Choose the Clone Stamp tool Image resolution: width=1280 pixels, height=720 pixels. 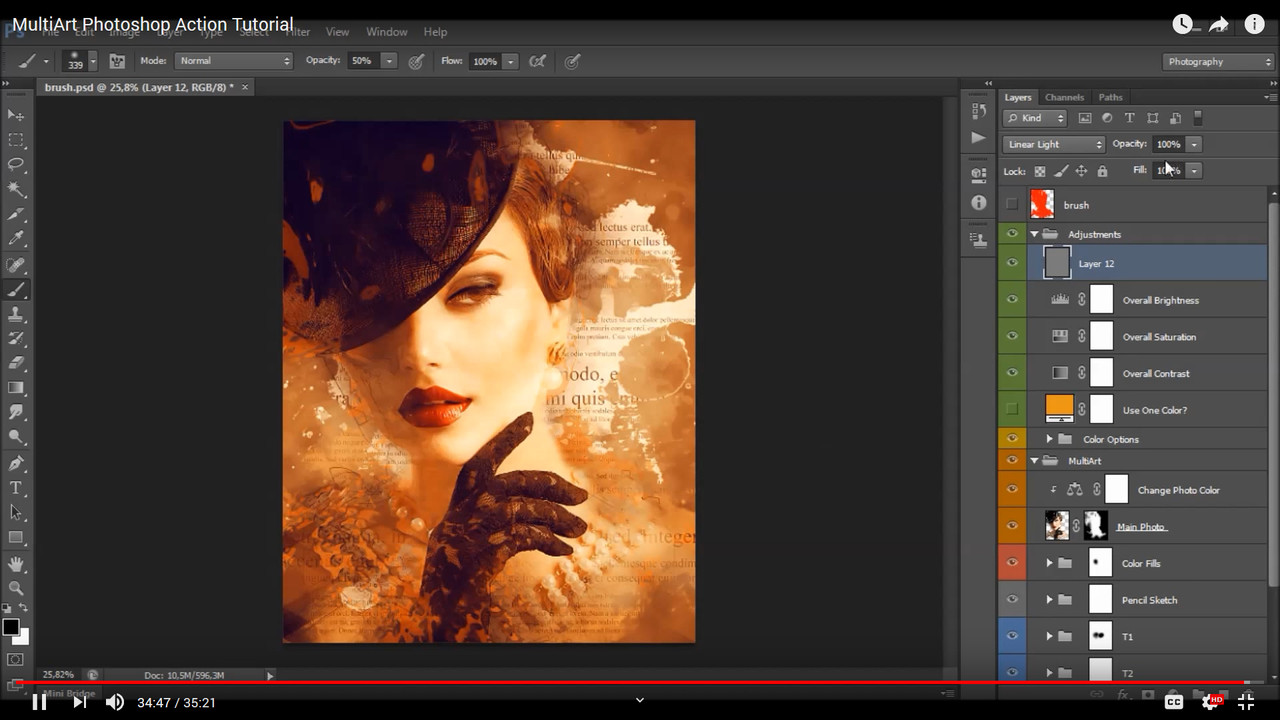click(x=15, y=314)
